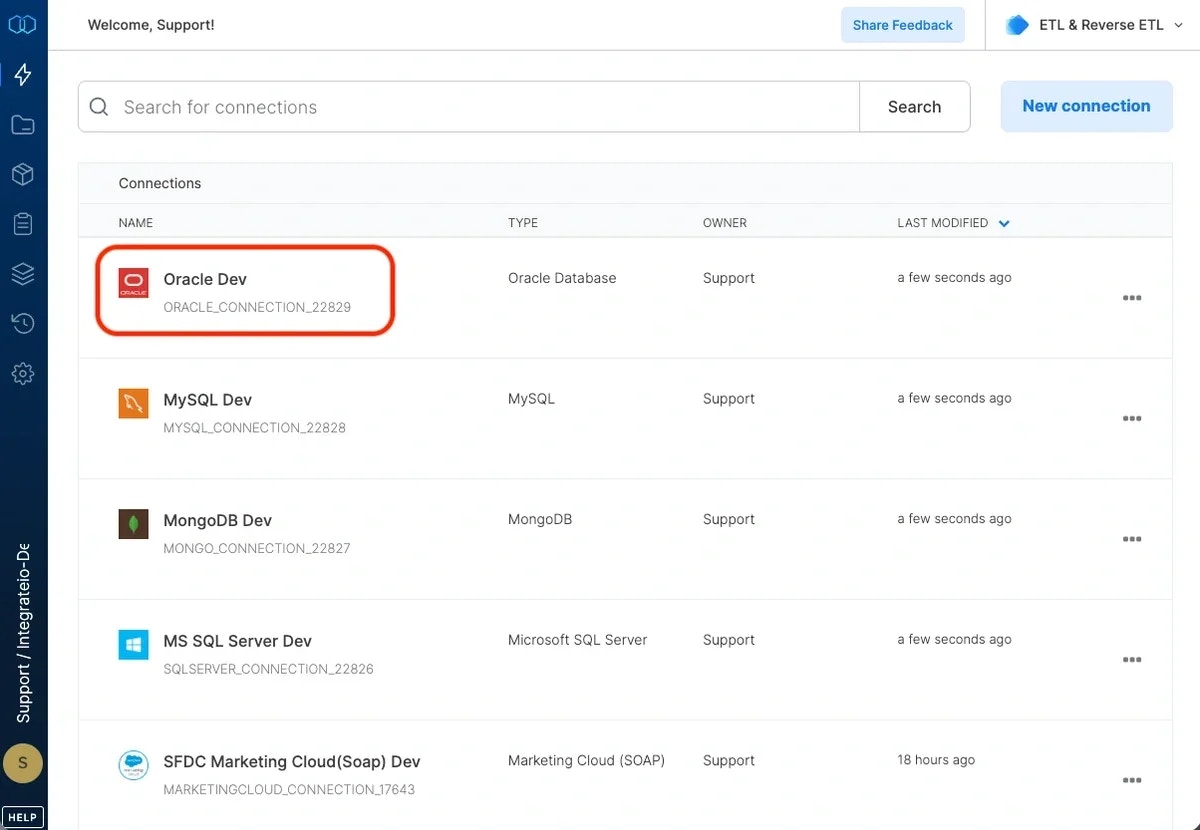This screenshot has width=1200, height=830.
Task: Open actions menu for Oracle Dev connection
Action: click(1132, 297)
